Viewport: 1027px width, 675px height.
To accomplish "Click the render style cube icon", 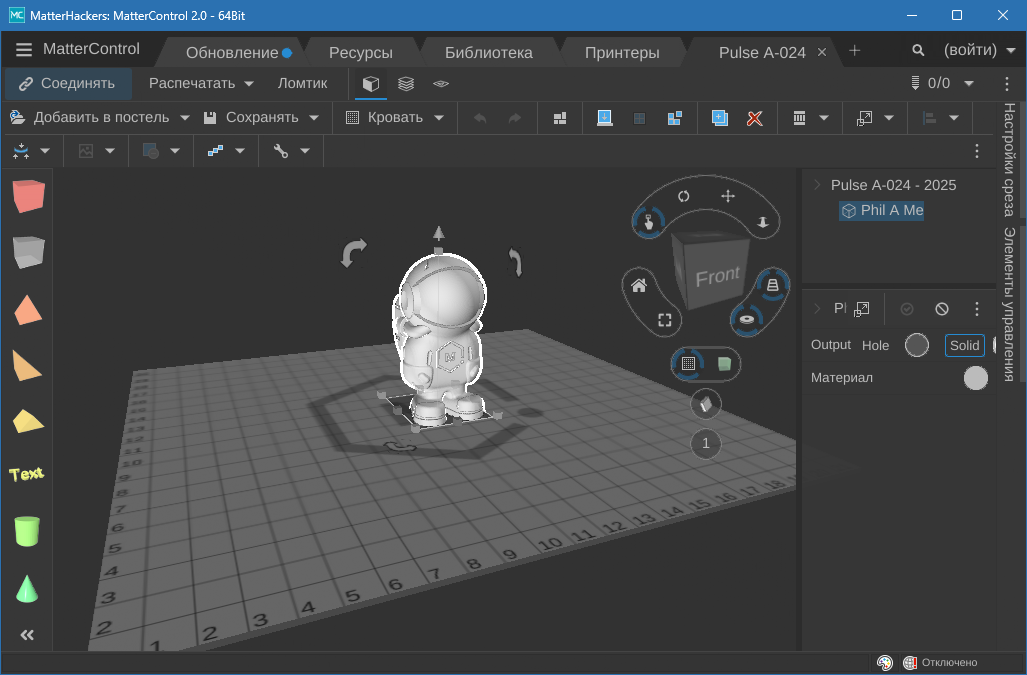I will 705,405.
